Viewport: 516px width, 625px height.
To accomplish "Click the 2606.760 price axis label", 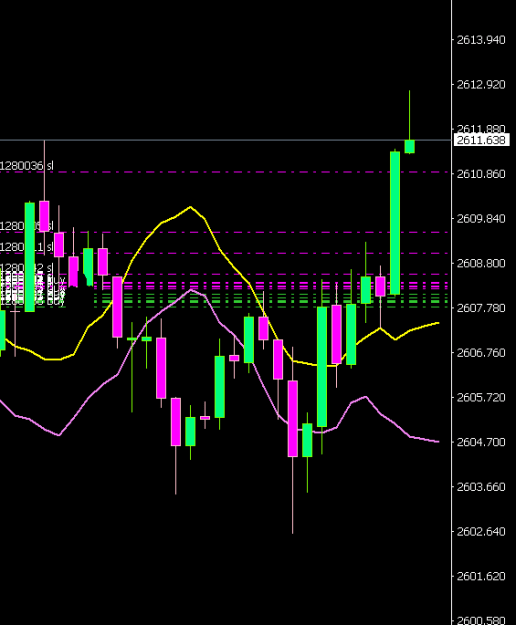I will 481,353.
